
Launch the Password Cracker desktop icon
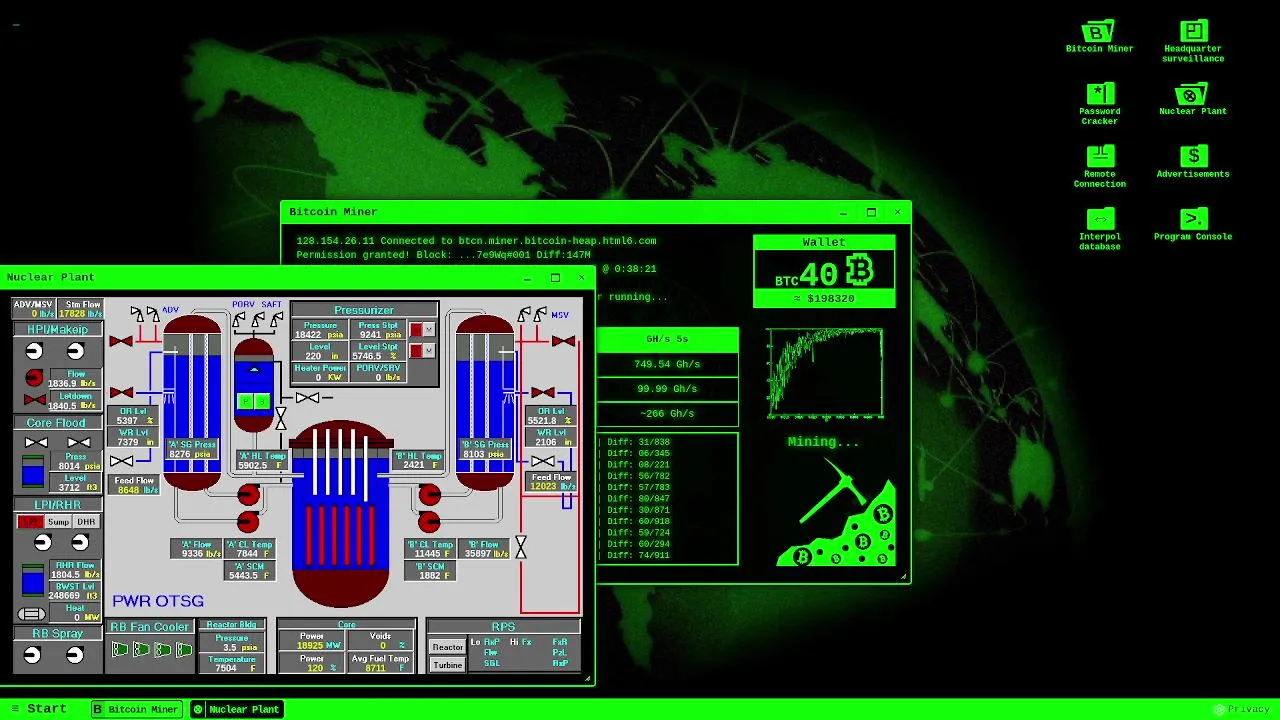pos(1099,103)
